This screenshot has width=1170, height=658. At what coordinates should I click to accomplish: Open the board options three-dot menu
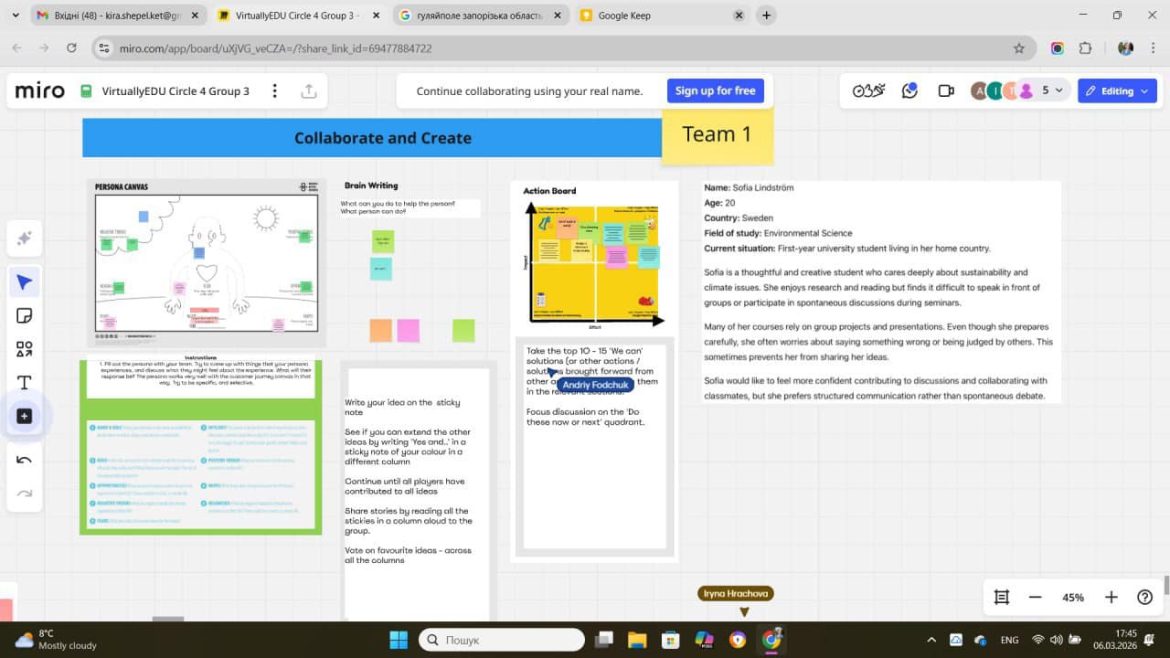pos(275,91)
